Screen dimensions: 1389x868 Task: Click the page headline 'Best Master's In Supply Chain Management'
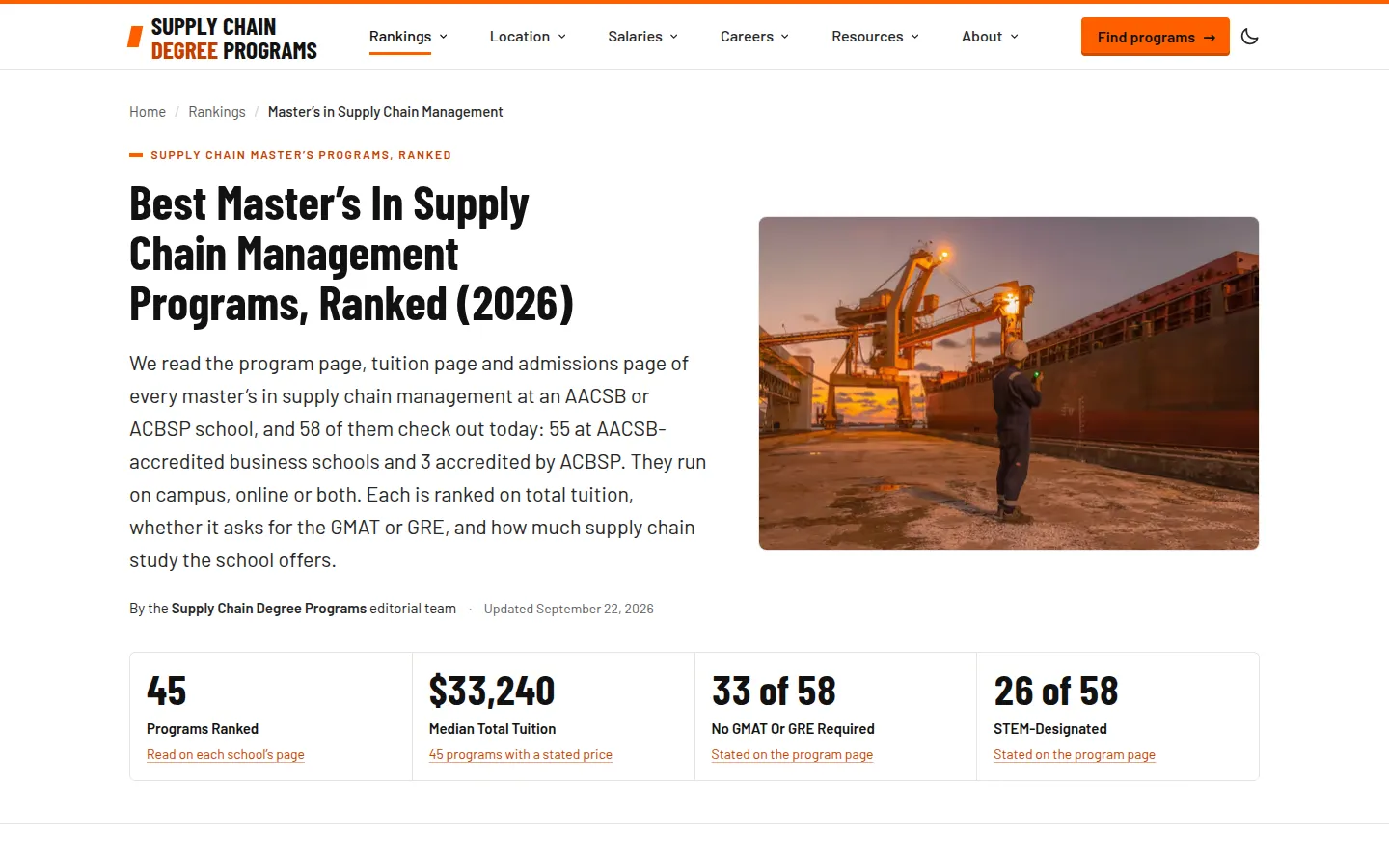tap(351, 255)
